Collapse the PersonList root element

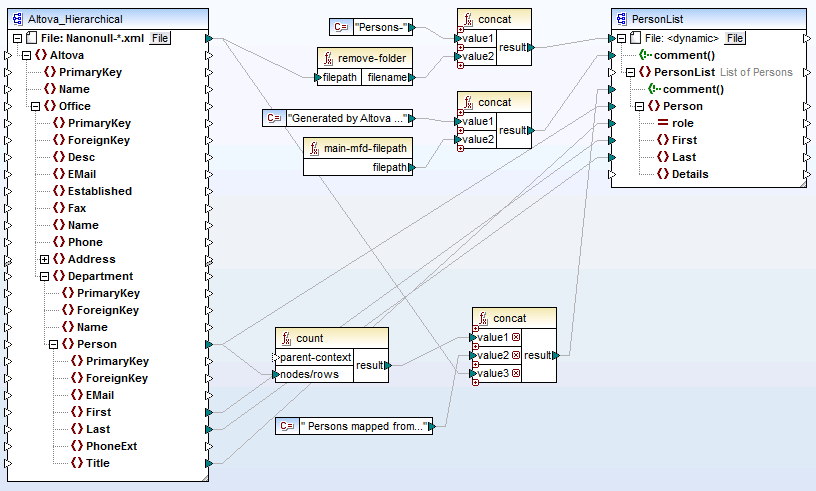(x=629, y=72)
